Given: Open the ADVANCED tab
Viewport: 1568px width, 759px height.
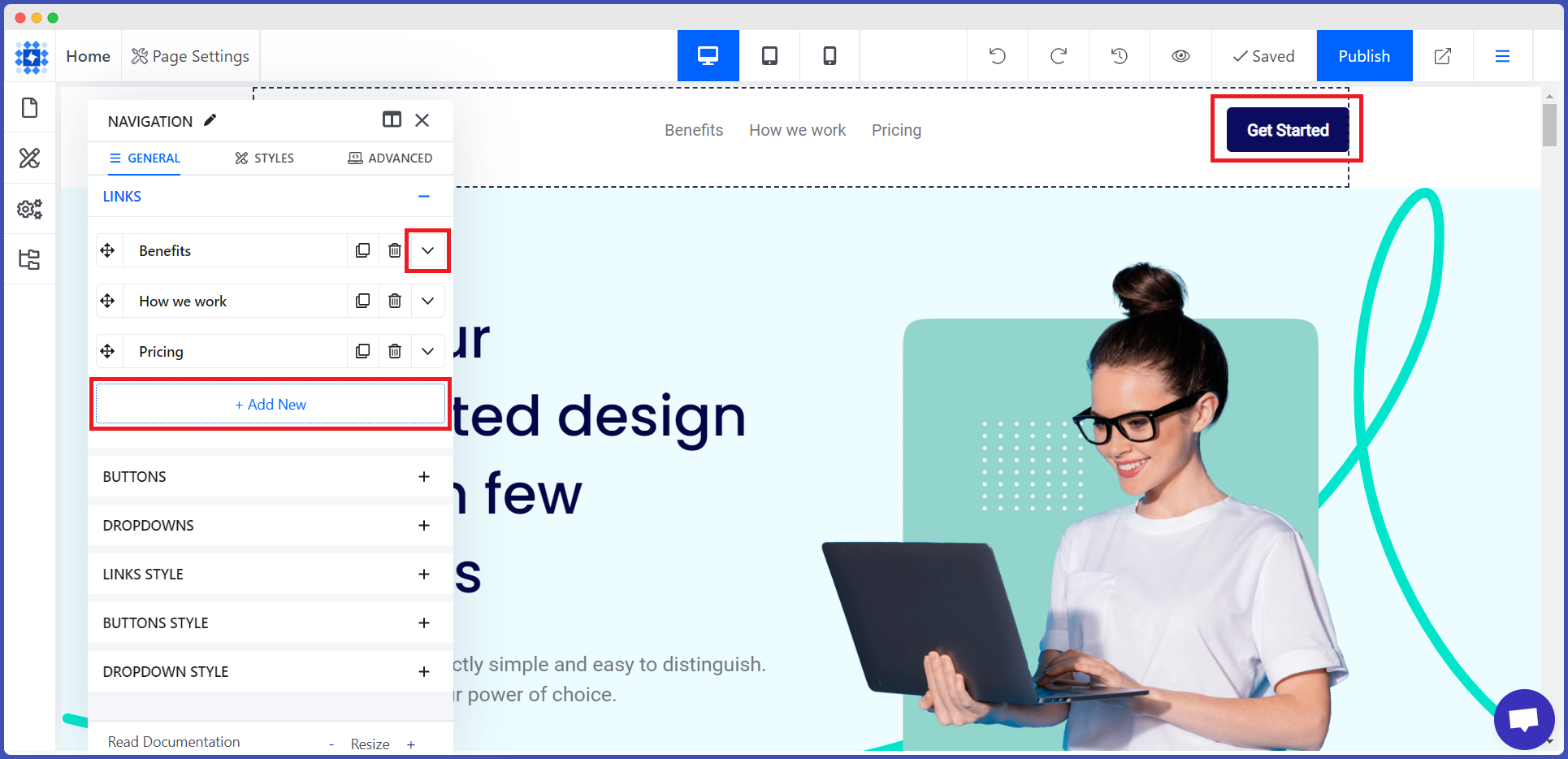Looking at the screenshot, I should click(x=391, y=158).
